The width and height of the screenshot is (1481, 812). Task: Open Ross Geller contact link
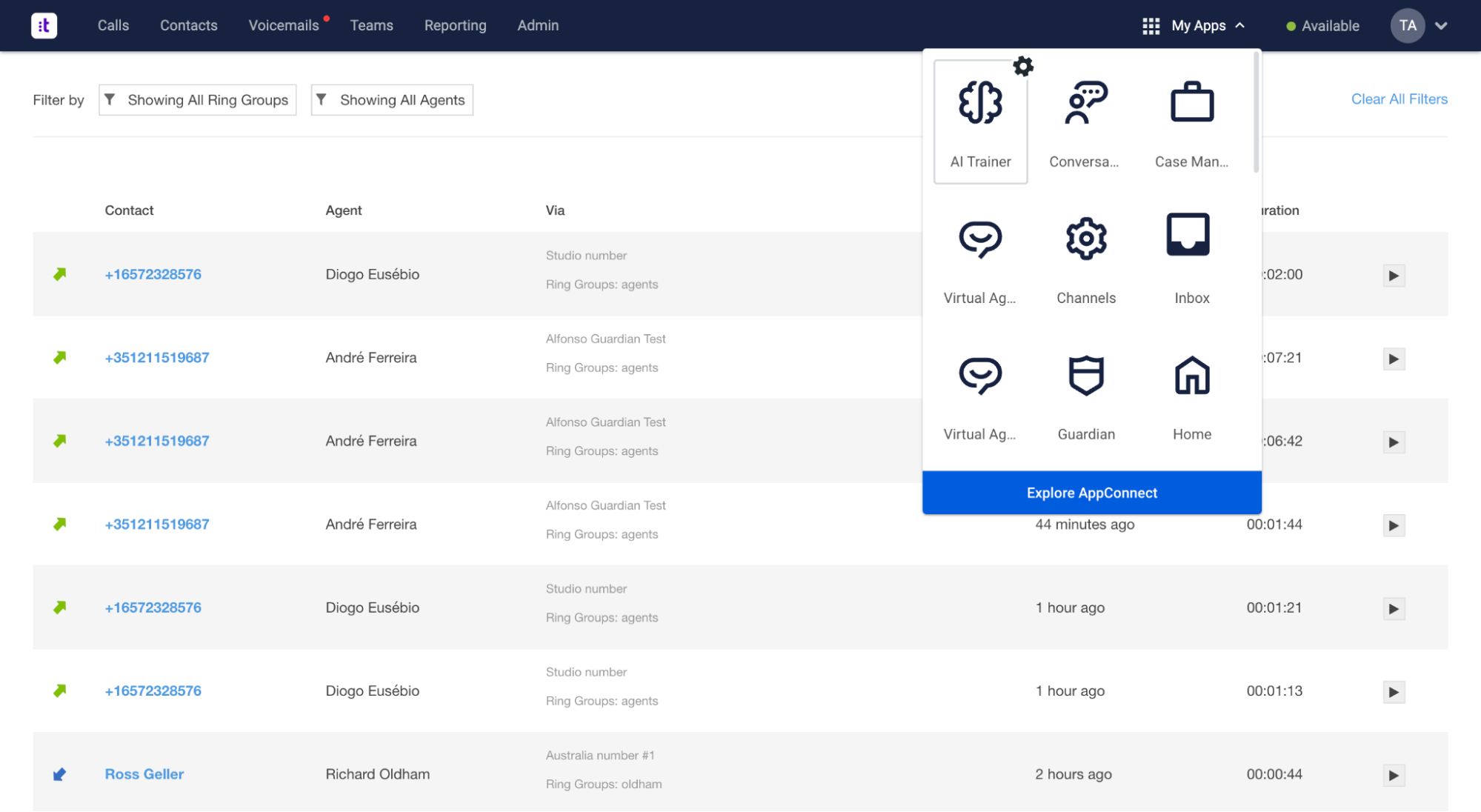tap(144, 774)
